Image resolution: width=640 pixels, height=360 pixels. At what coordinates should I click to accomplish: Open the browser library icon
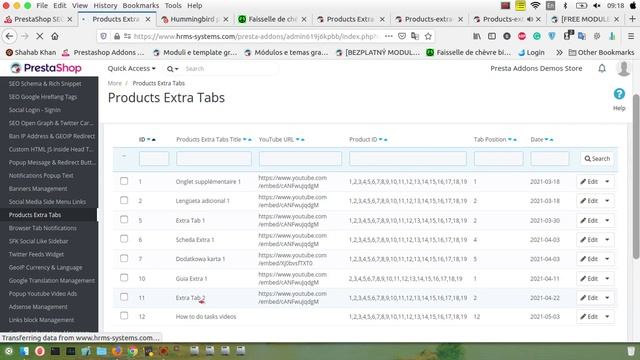477,36
